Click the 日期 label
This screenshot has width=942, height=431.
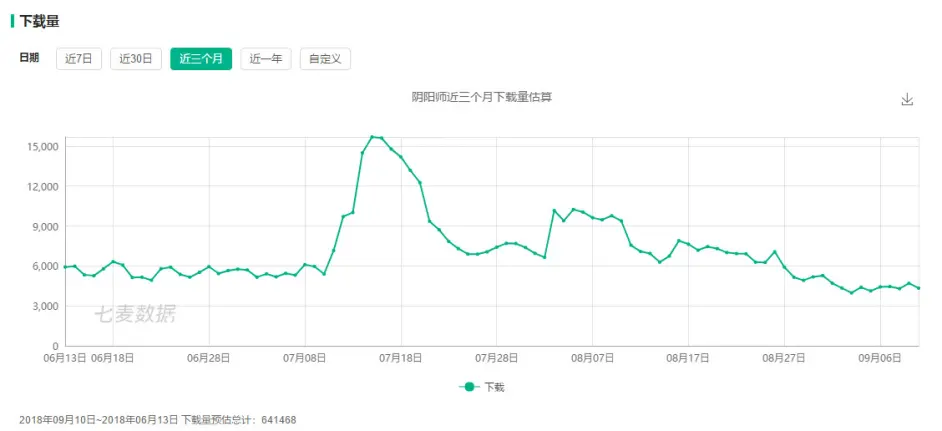(x=29, y=58)
